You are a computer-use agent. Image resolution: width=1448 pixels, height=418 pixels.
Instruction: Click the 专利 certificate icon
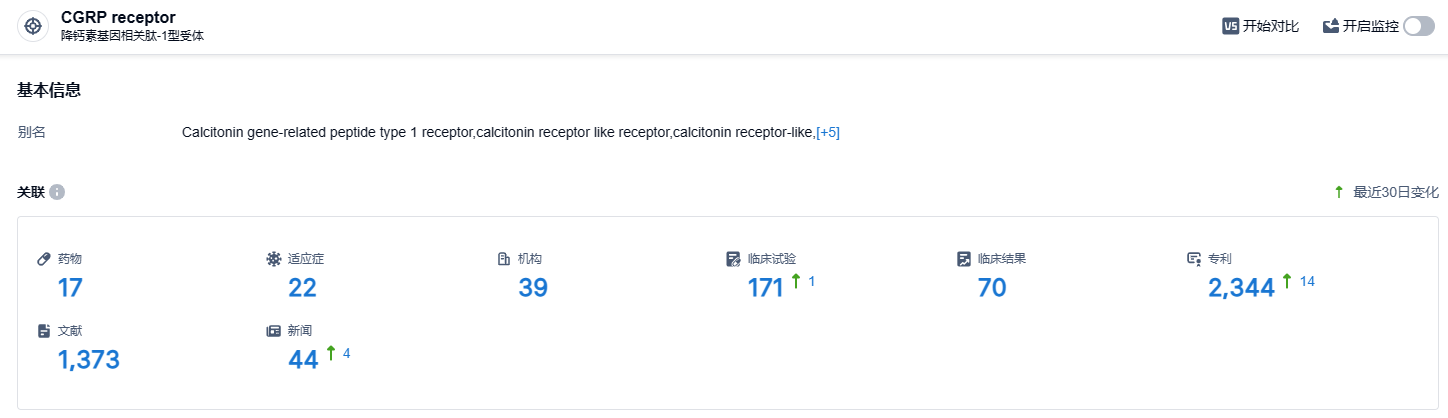coord(1193,259)
